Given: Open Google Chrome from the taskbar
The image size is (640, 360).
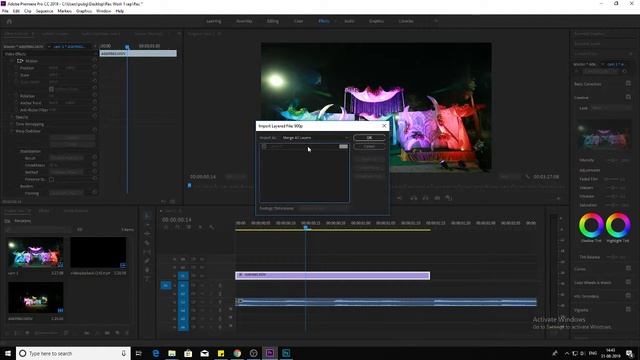Looking at the screenshot, I should point(237,353).
